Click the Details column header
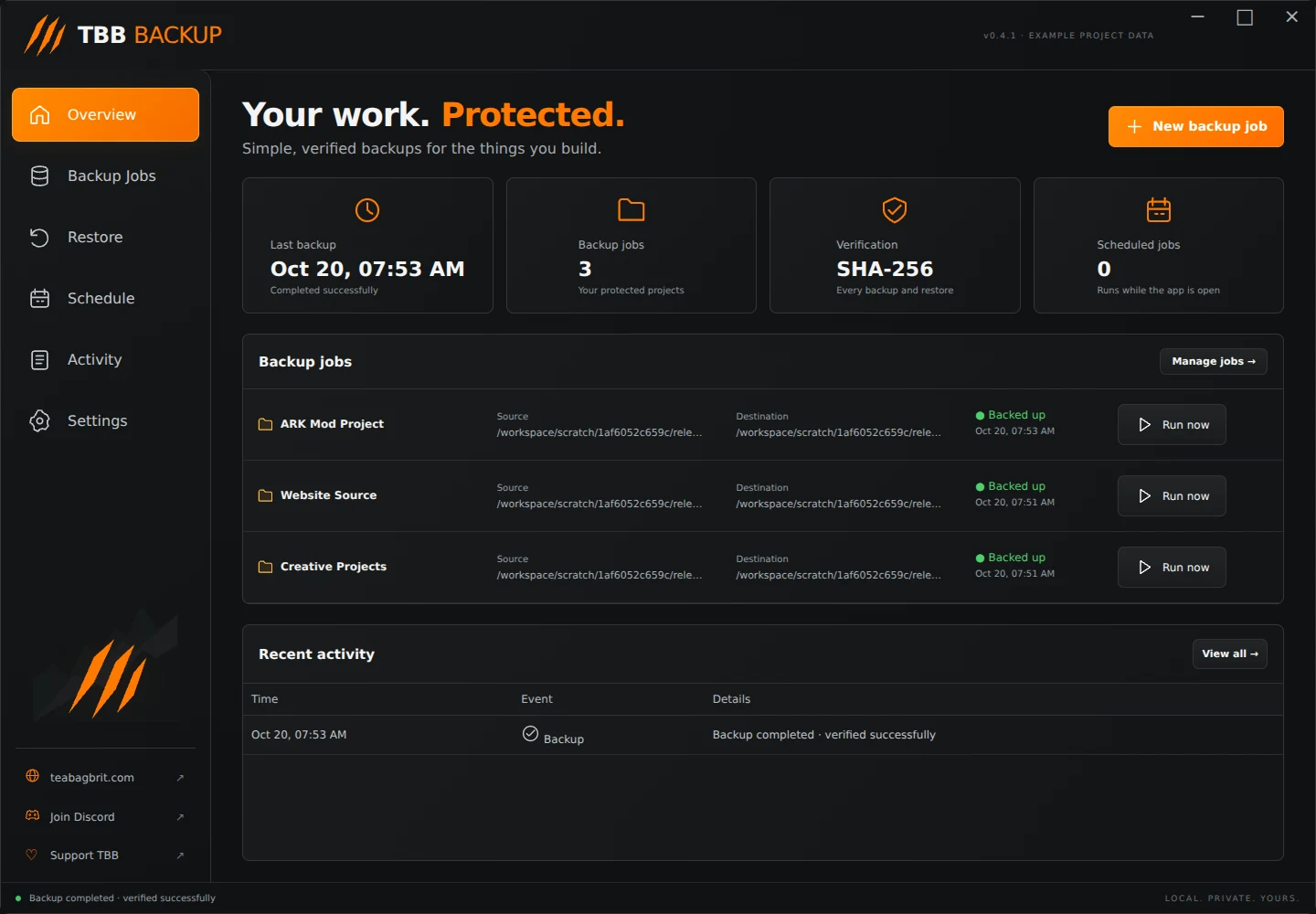Image resolution: width=1316 pixels, height=914 pixels. click(731, 699)
